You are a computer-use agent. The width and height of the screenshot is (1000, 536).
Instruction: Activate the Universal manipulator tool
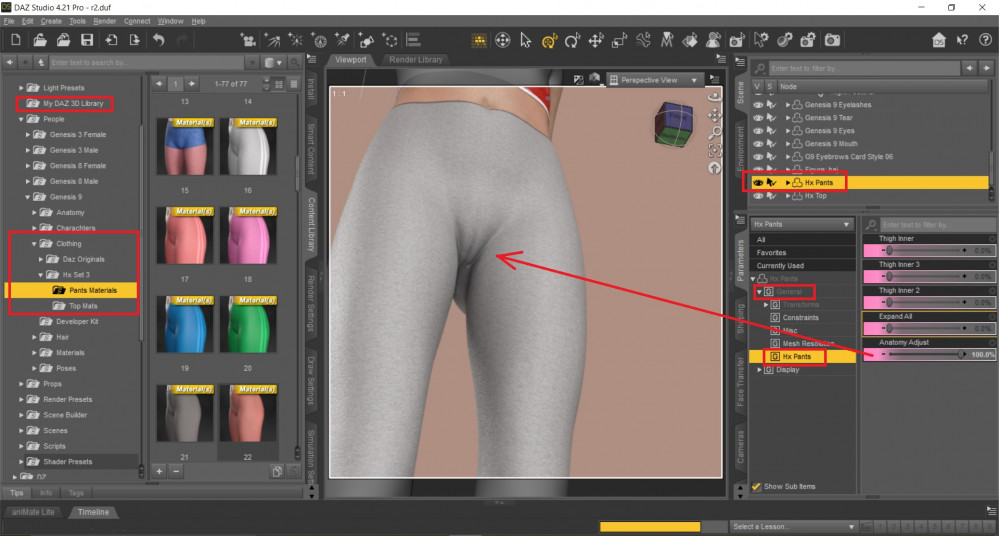click(549, 40)
